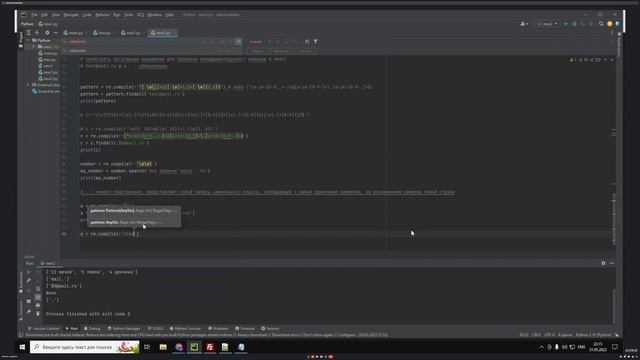The height and width of the screenshot is (360, 640).
Task: Open the Tools menu
Action: [129, 15]
